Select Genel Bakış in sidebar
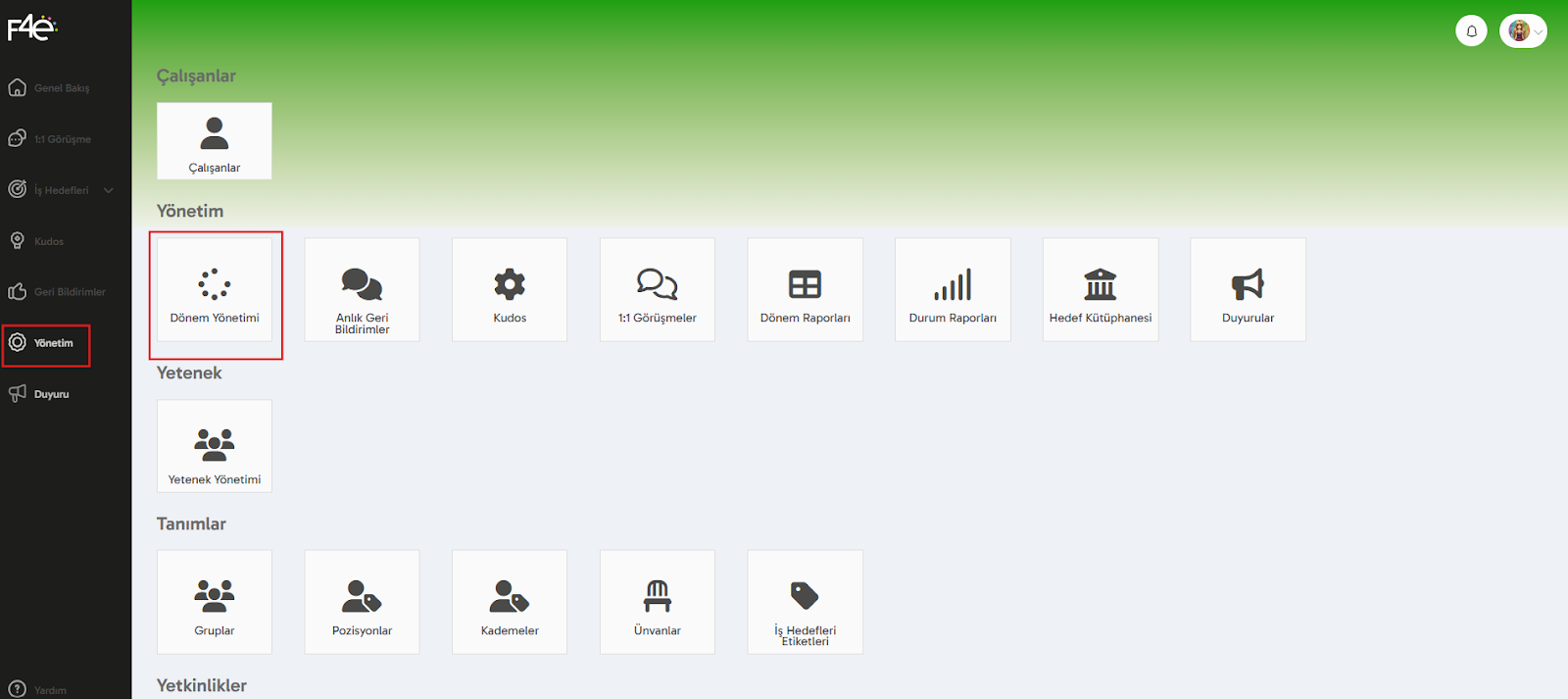1568x699 pixels. (x=61, y=88)
